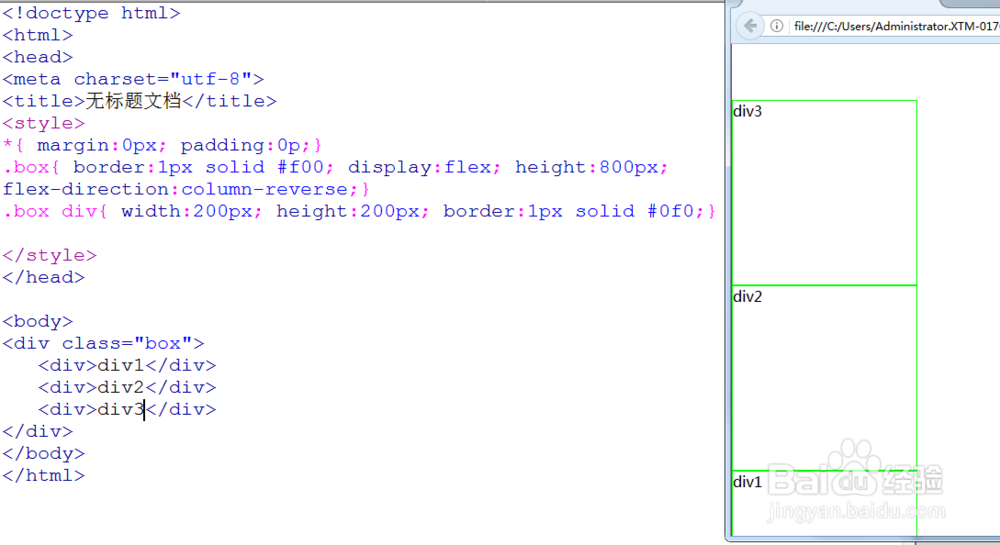Click the flex-direction:column-reverse line
1000x545 pixels.
click(186, 189)
